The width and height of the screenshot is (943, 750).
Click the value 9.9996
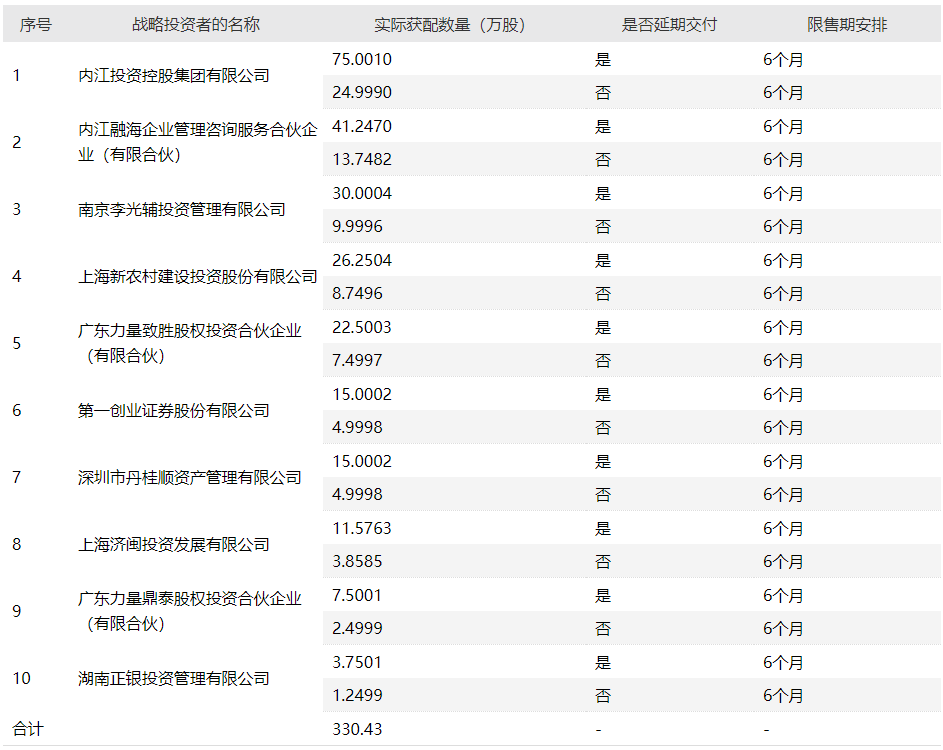click(357, 227)
